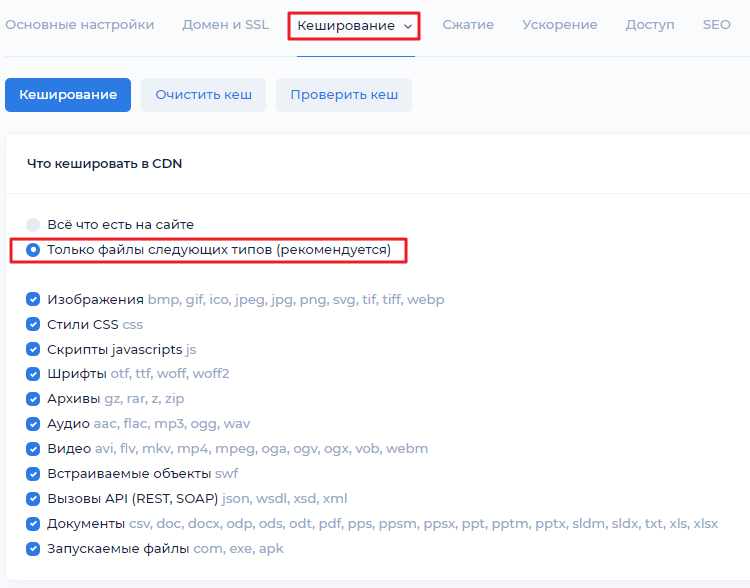Go to the Ускорение tab
This screenshot has width=750, height=588.
[560, 25]
